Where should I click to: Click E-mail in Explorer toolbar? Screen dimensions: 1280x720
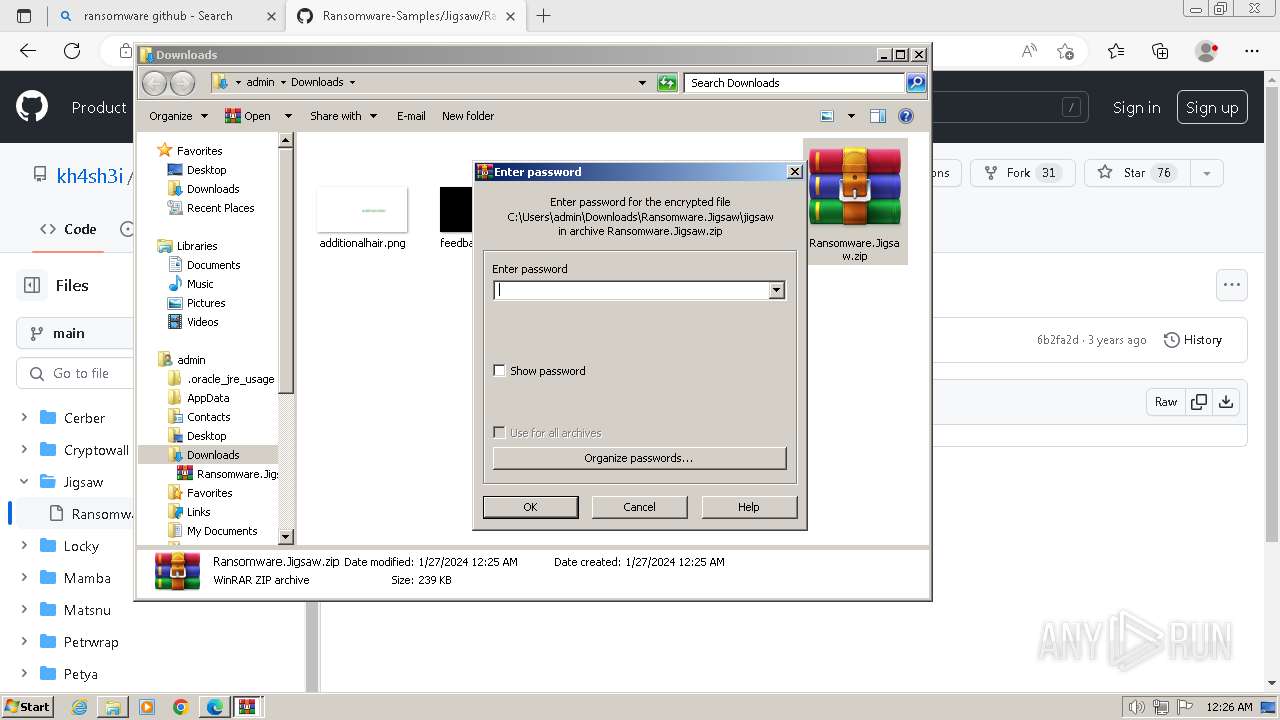(x=411, y=116)
